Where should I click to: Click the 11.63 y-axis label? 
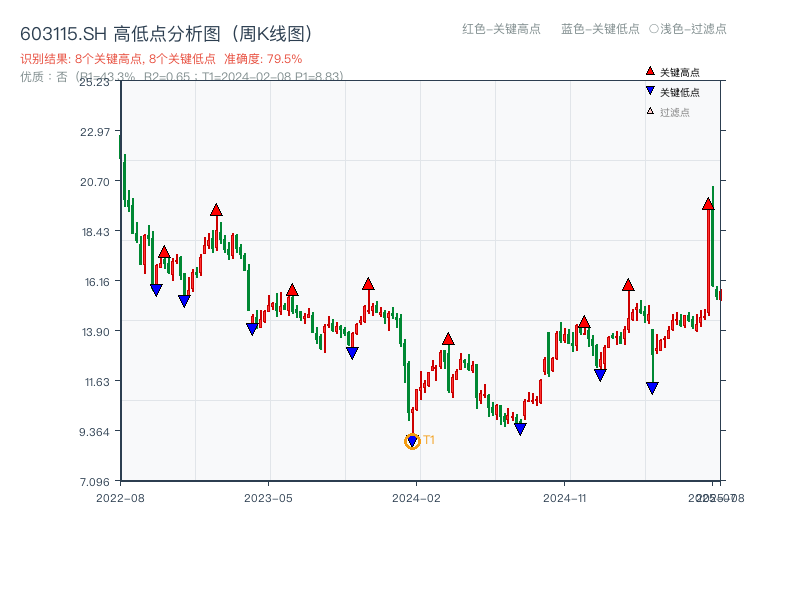point(97,382)
